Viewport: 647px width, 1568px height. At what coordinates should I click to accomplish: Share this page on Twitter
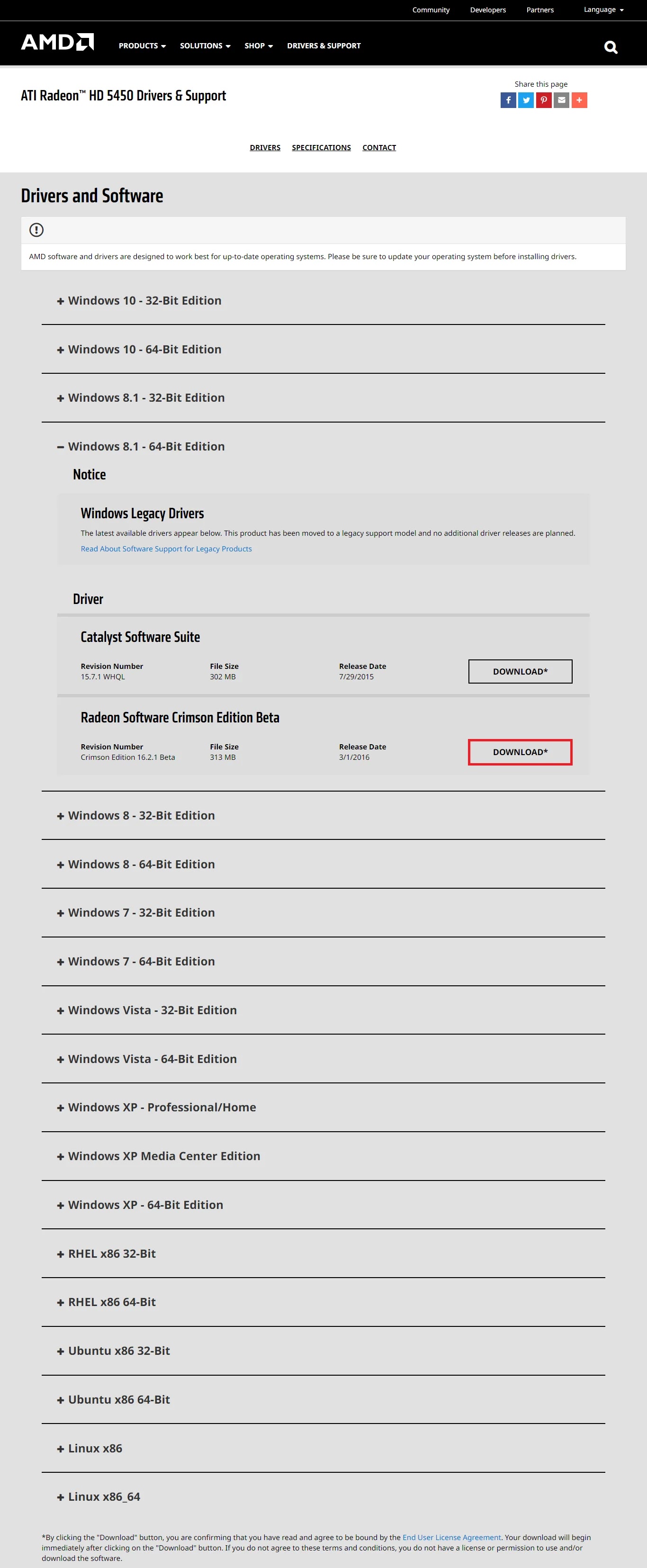[x=526, y=100]
